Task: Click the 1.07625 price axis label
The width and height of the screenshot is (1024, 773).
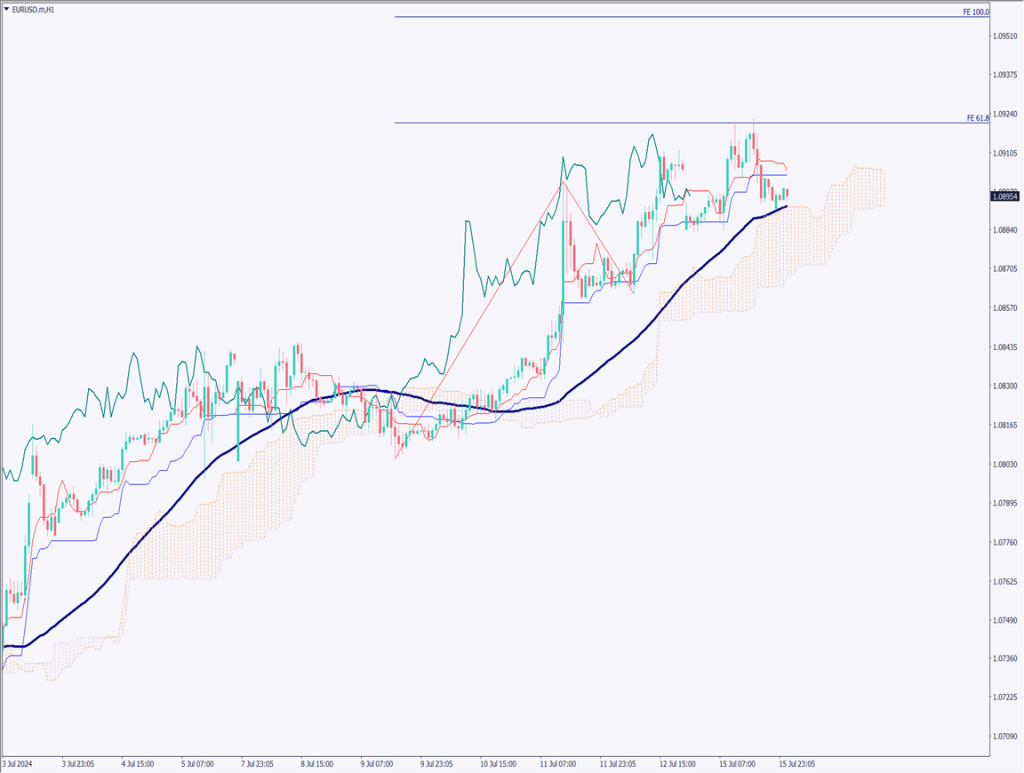Action: coord(1005,581)
